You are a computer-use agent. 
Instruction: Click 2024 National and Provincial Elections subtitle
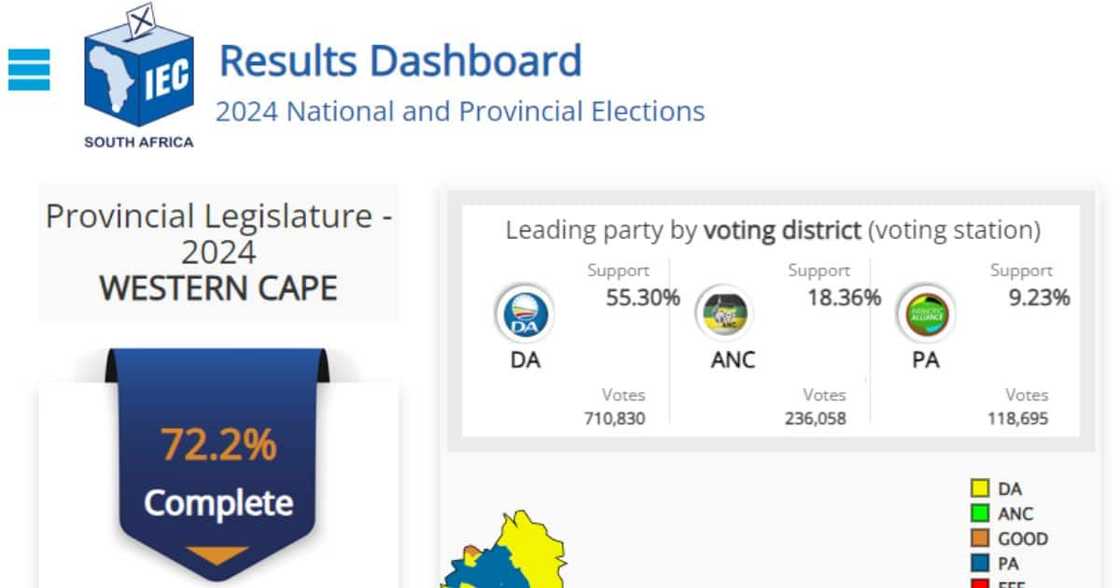[460, 111]
